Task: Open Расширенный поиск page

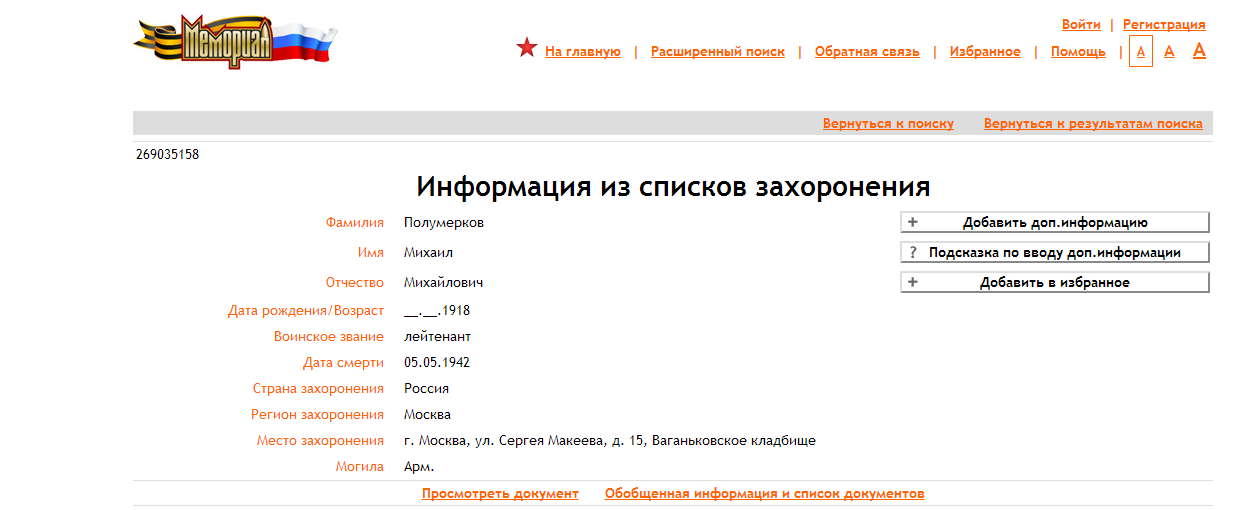Action: 717,52
